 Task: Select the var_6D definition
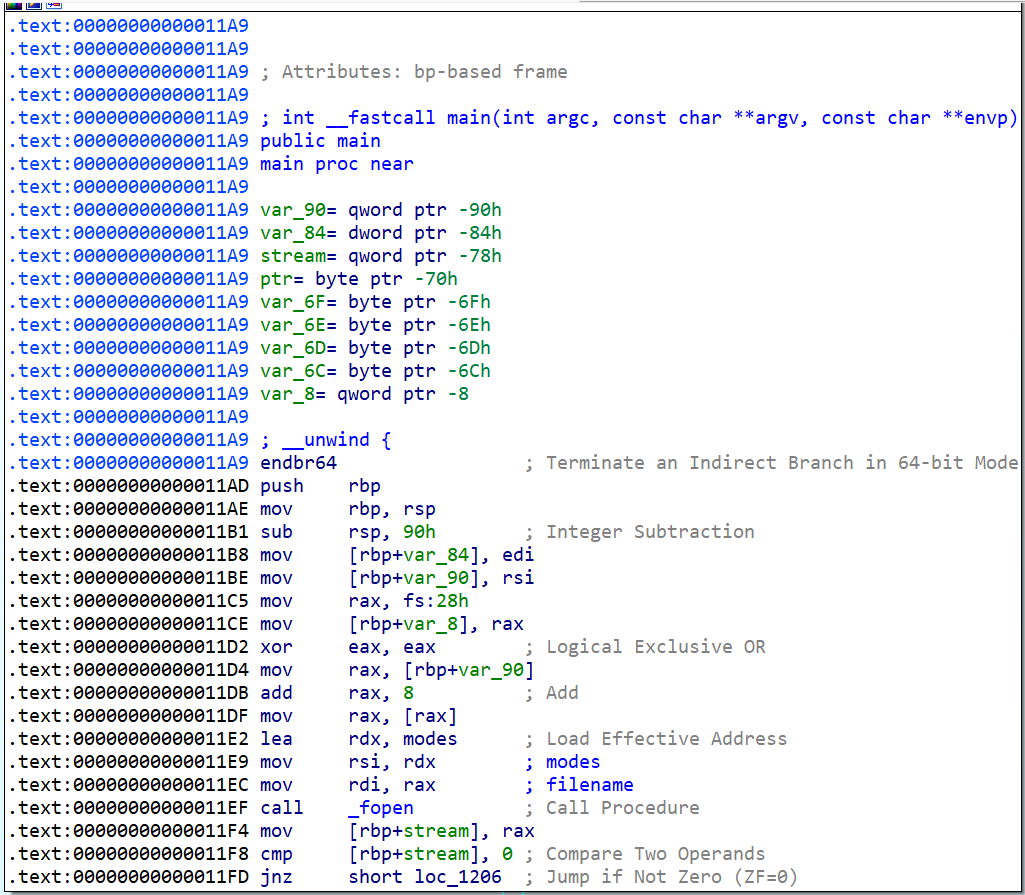[375, 348]
